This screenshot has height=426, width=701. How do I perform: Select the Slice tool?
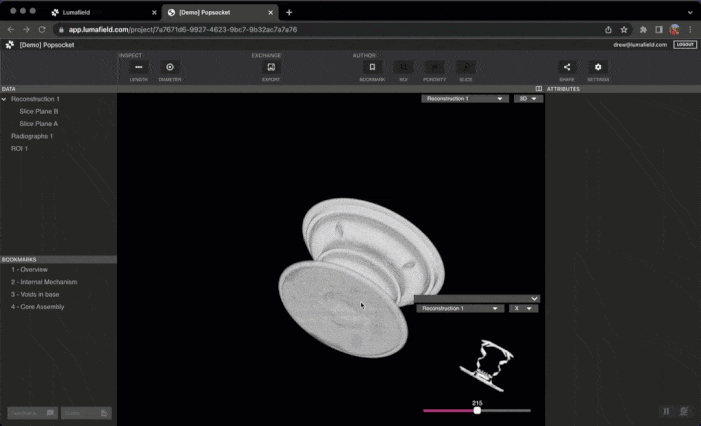coord(466,67)
